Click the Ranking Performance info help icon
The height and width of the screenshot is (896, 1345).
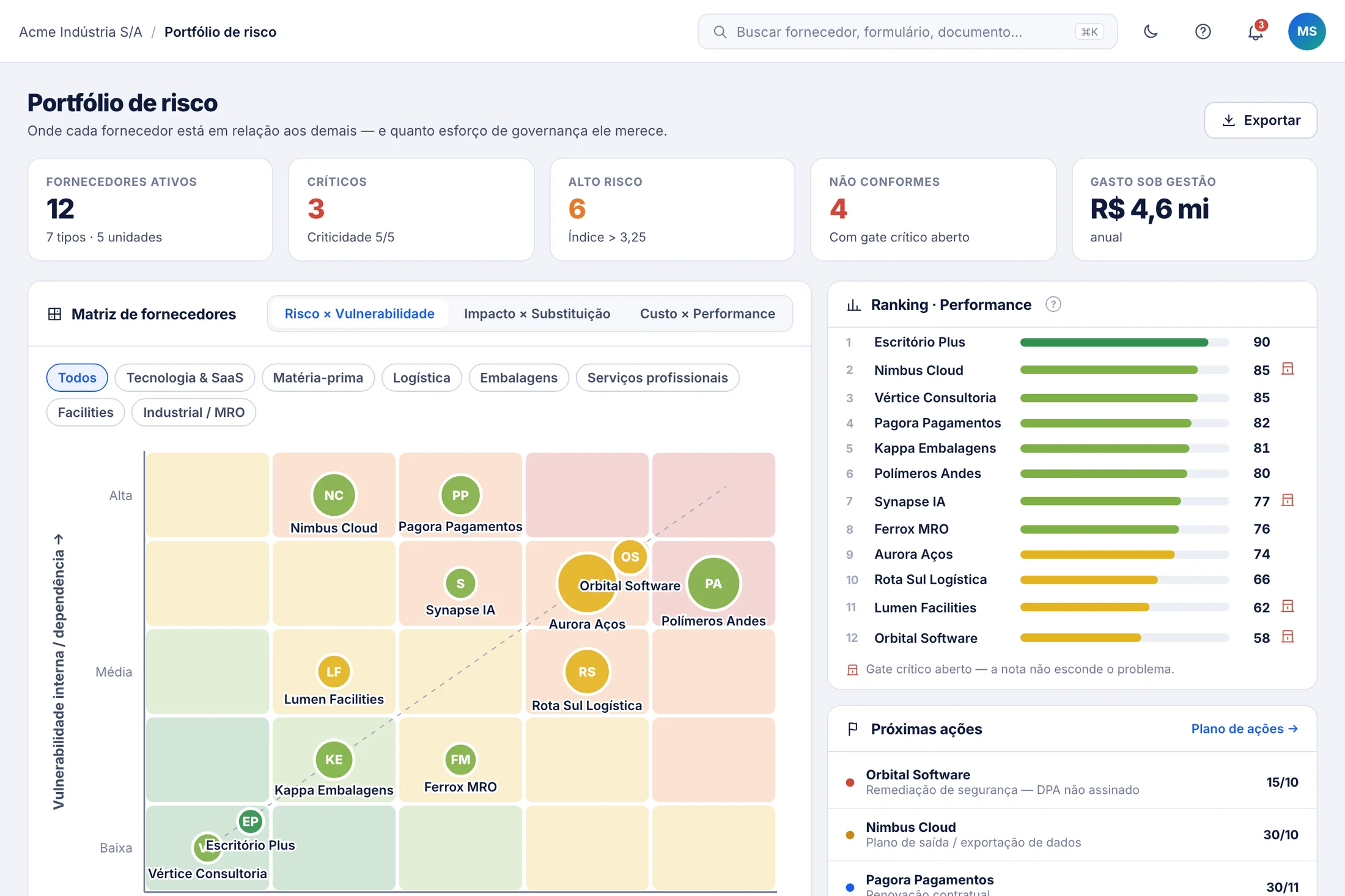1053,304
